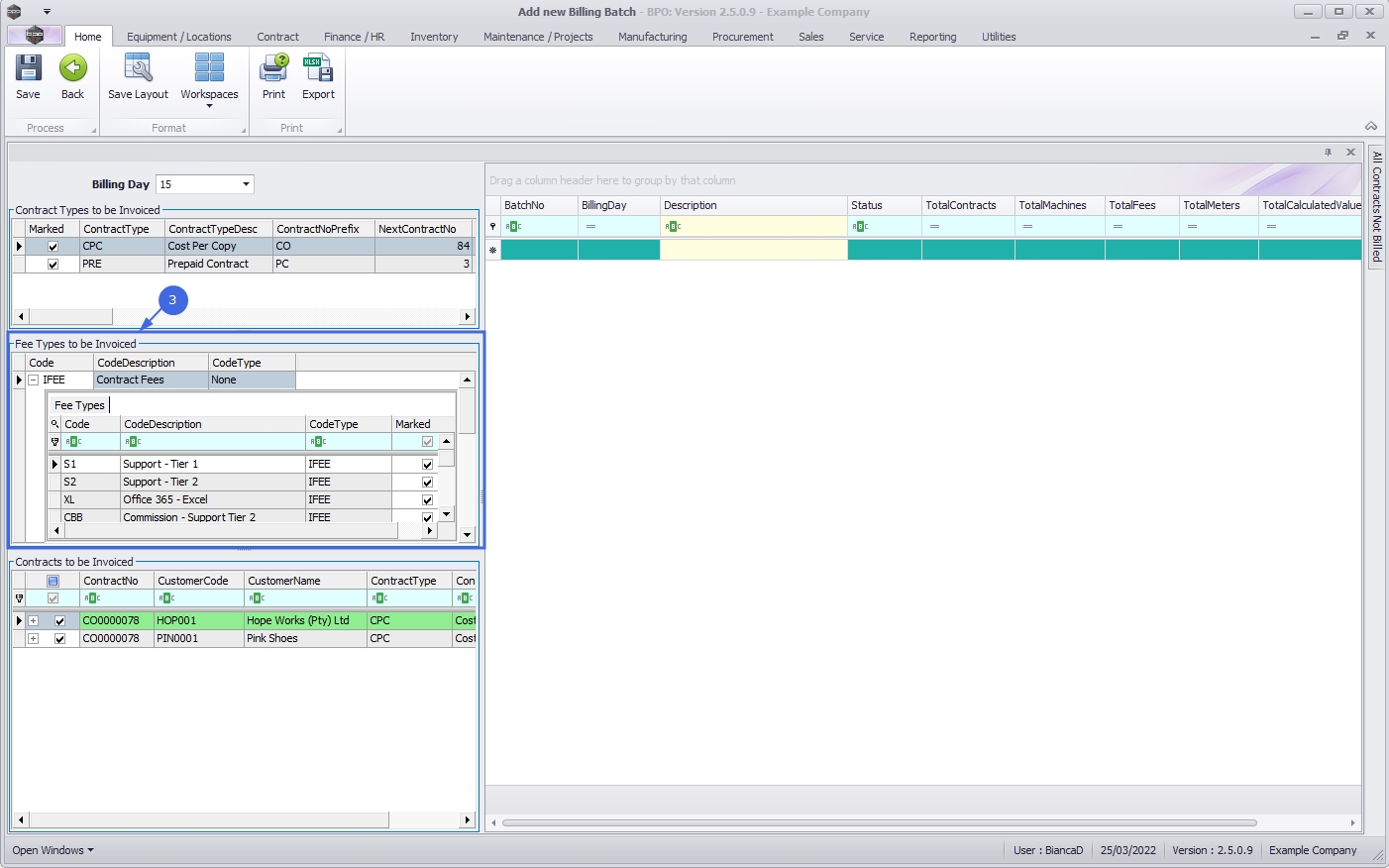The height and width of the screenshot is (868, 1389).
Task: Collapse the IFEE Contract Fees row
Action: coord(33,380)
